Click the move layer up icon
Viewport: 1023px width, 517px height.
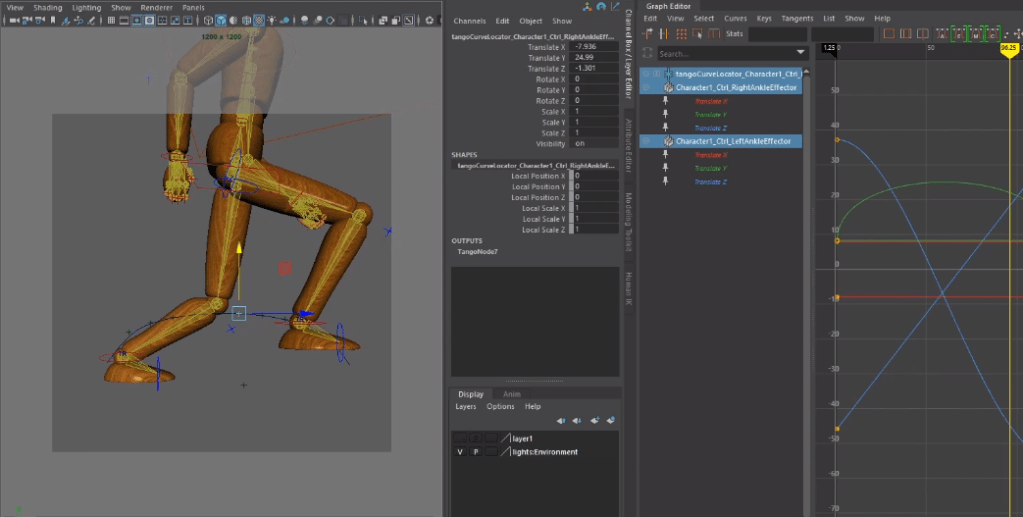coord(561,421)
